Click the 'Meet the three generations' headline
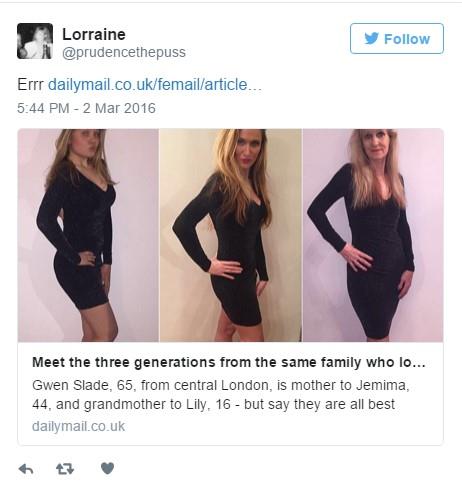The width and height of the screenshot is (462, 494). pos(229,362)
